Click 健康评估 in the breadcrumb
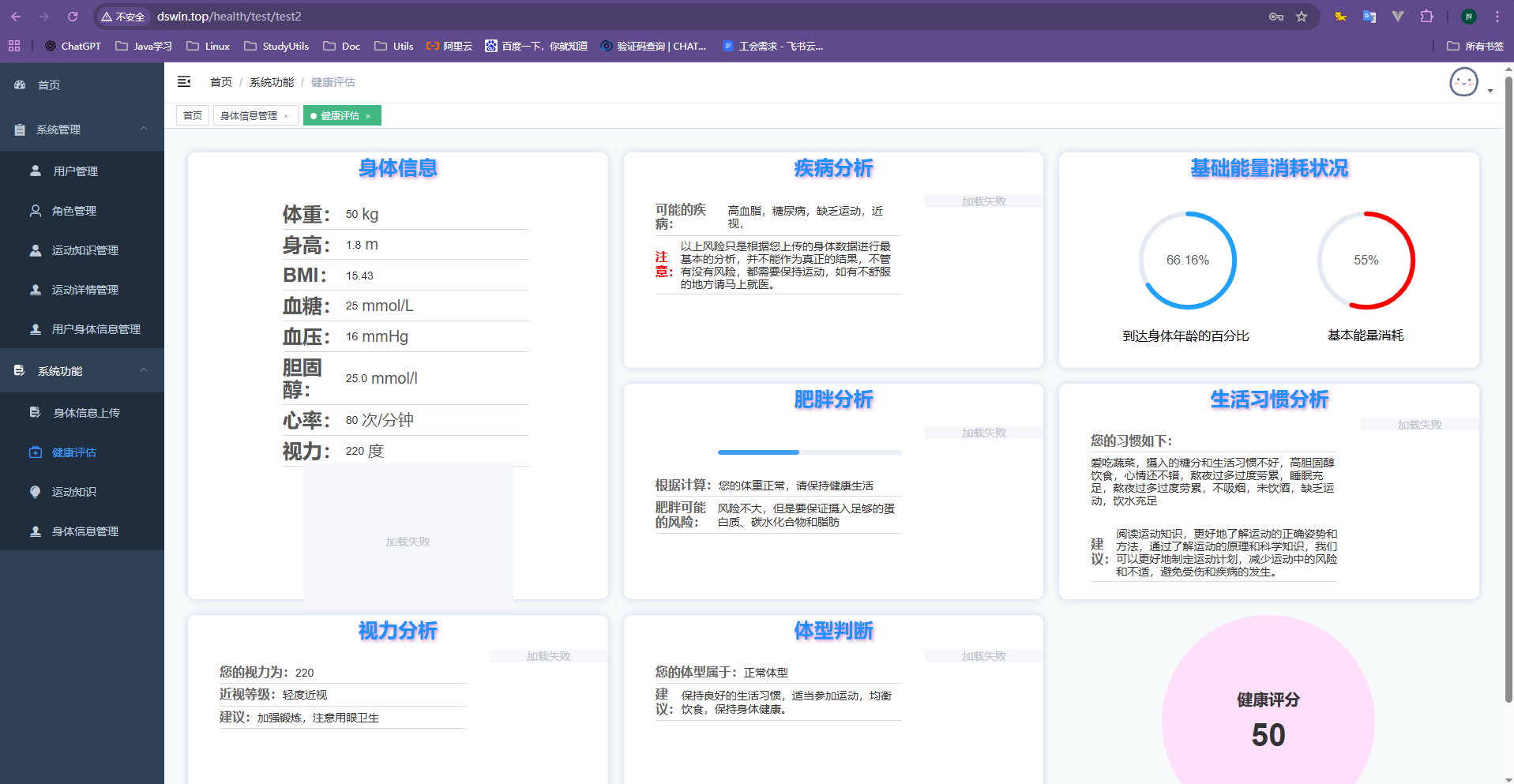This screenshot has width=1514, height=784. tap(333, 82)
